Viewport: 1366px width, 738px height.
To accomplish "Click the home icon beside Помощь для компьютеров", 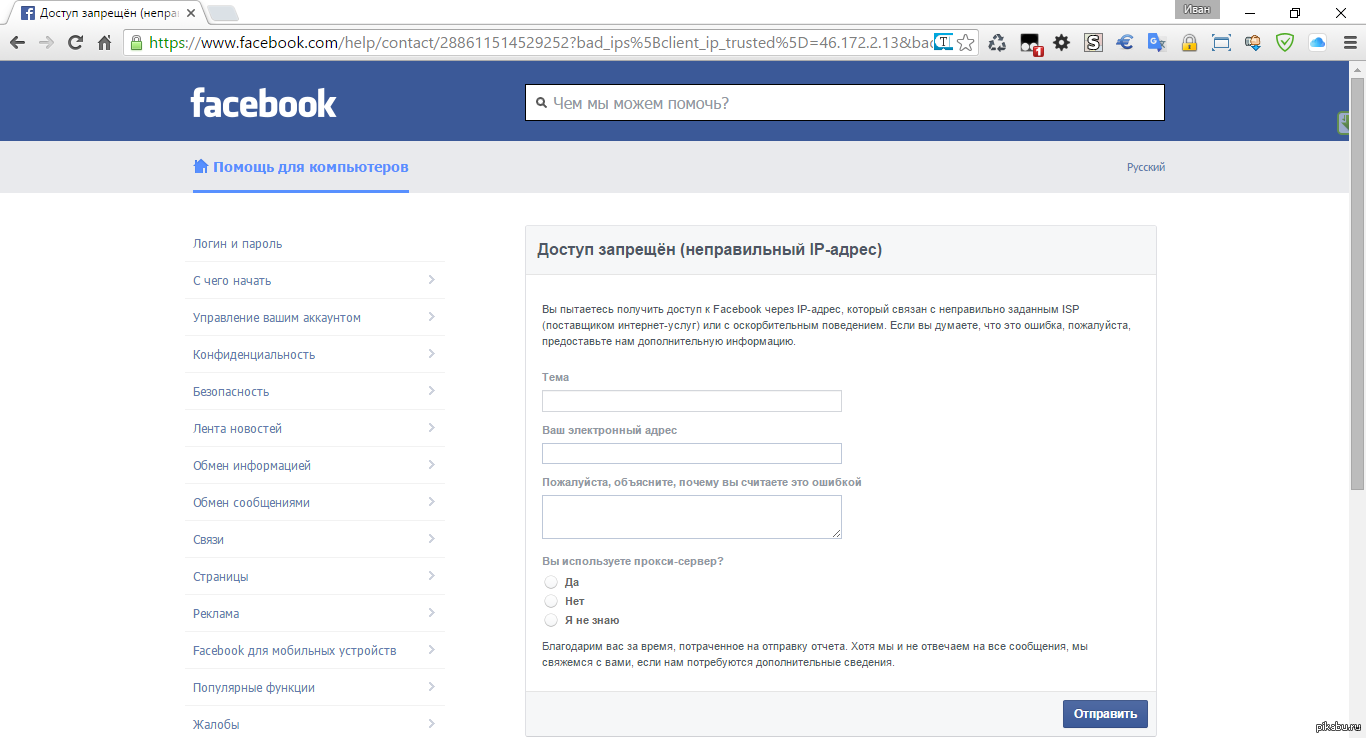I will tap(201, 167).
